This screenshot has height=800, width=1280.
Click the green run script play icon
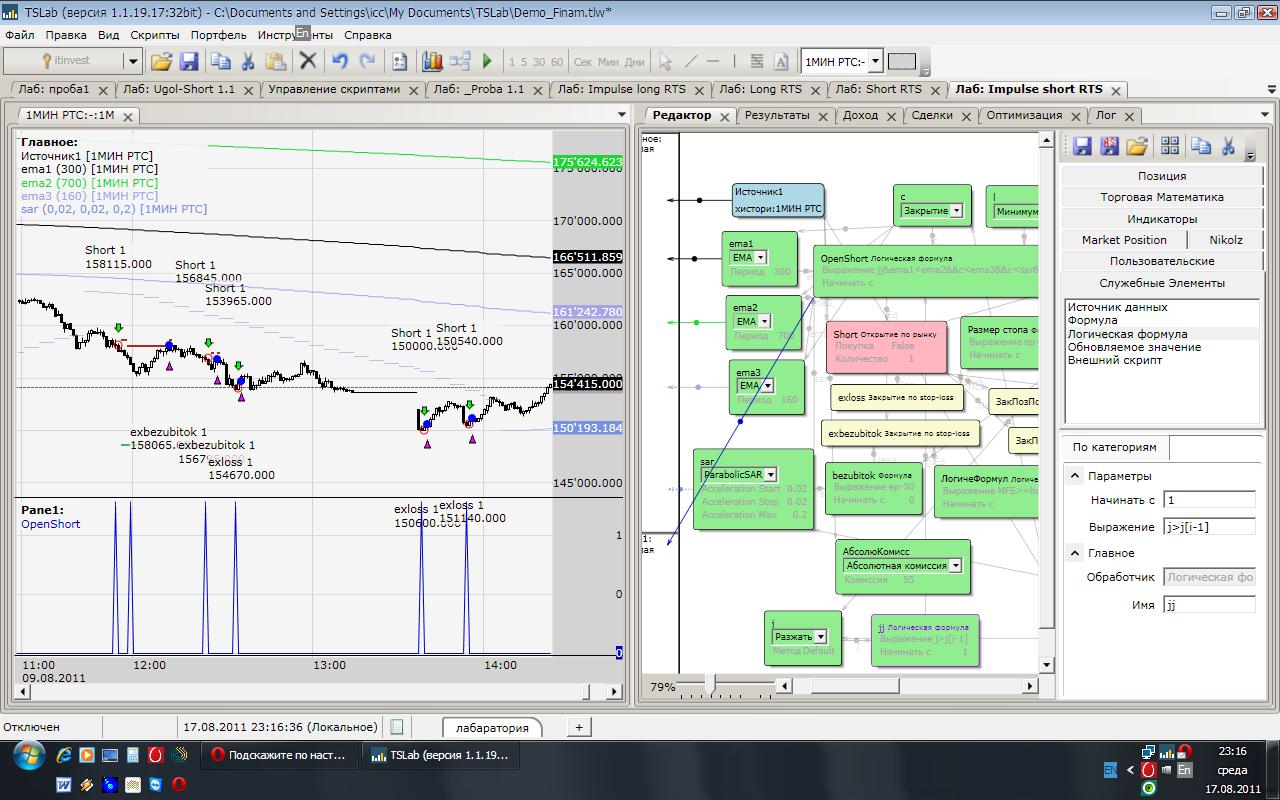(x=487, y=61)
